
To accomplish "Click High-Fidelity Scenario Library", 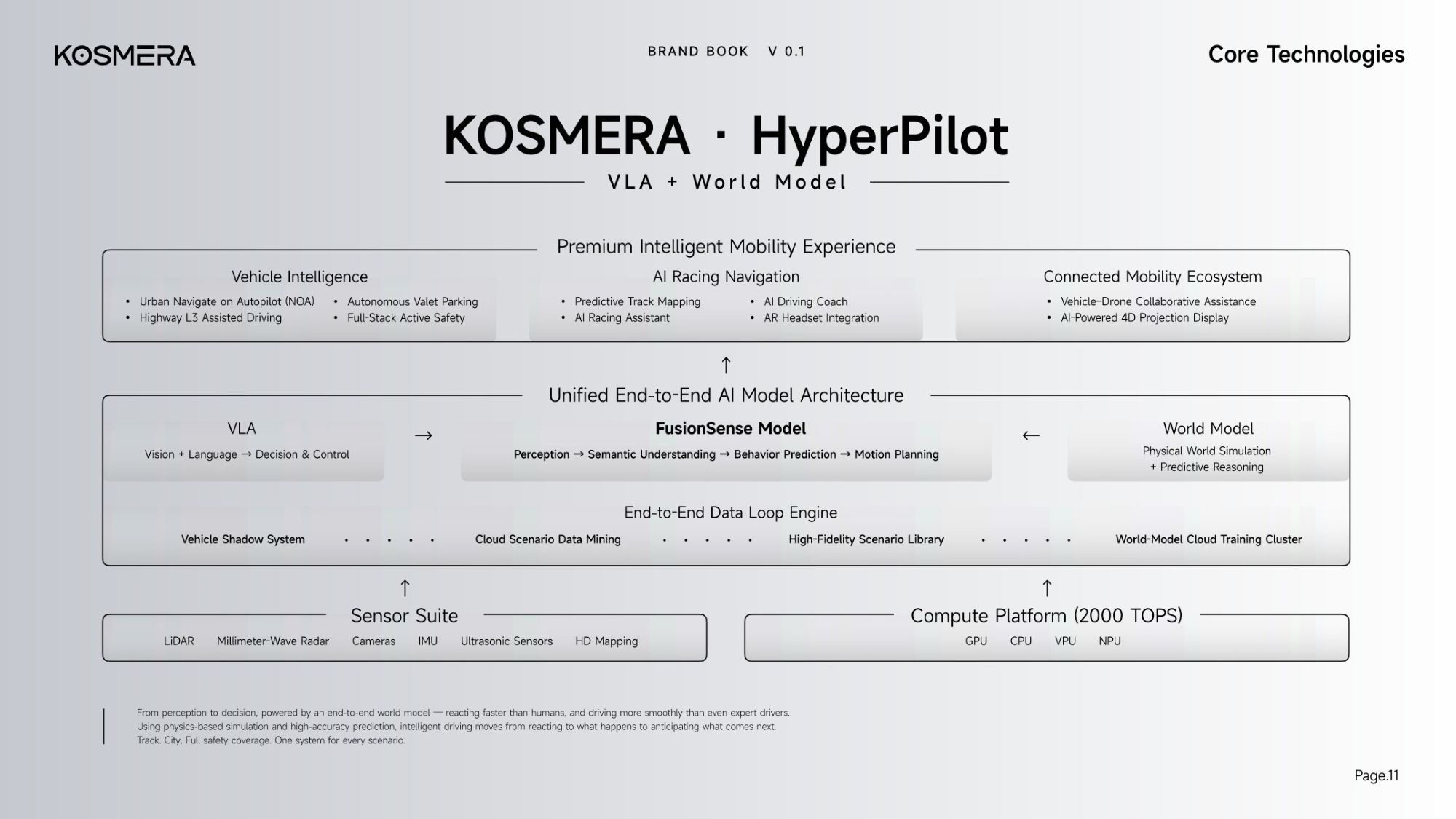I will [x=866, y=539].
